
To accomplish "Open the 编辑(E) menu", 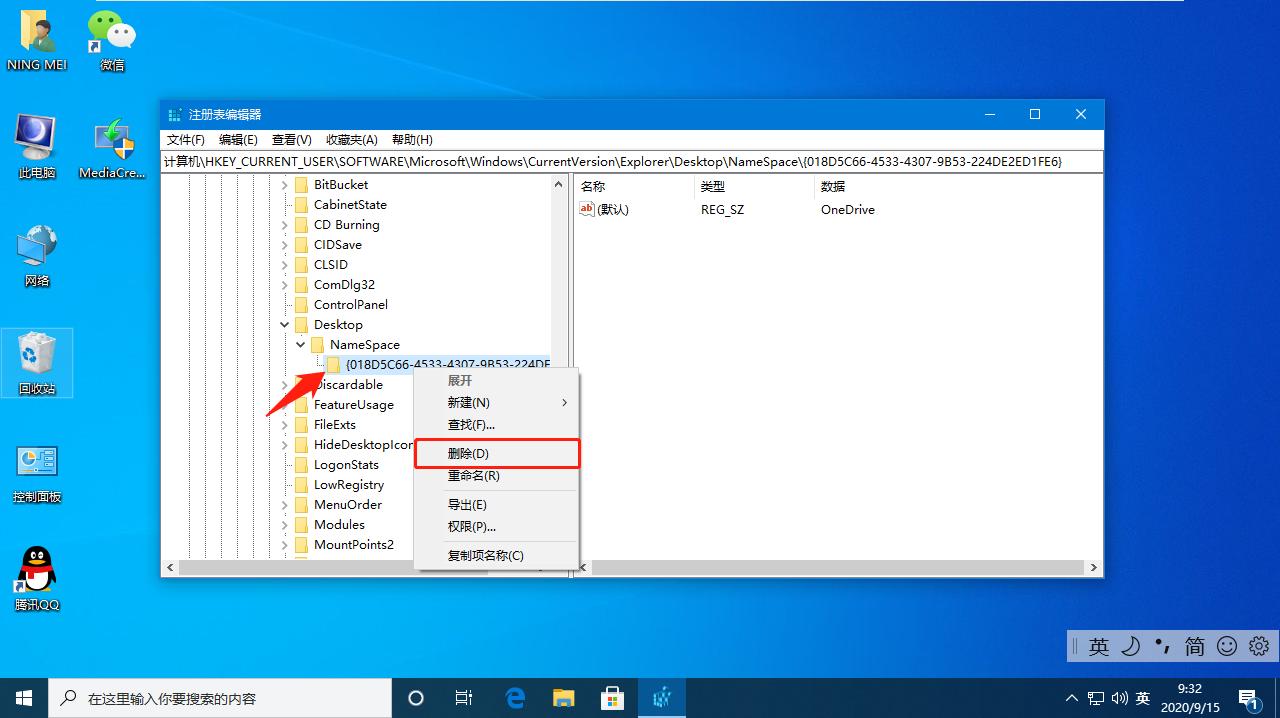I will (x=237, y=139).
